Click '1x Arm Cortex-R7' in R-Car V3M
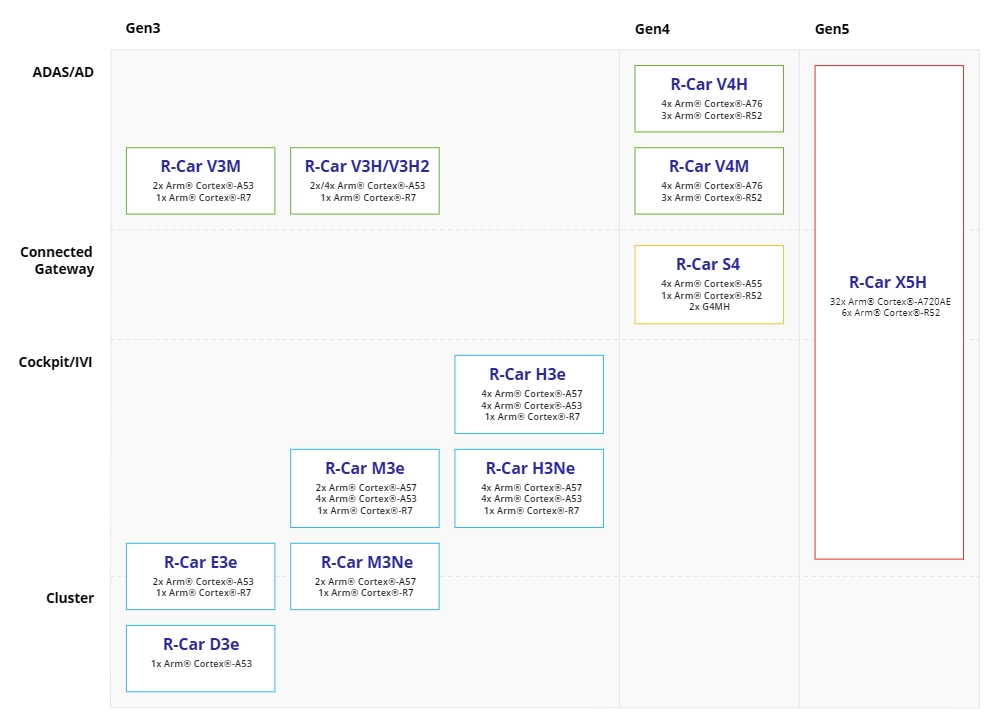 204,198
